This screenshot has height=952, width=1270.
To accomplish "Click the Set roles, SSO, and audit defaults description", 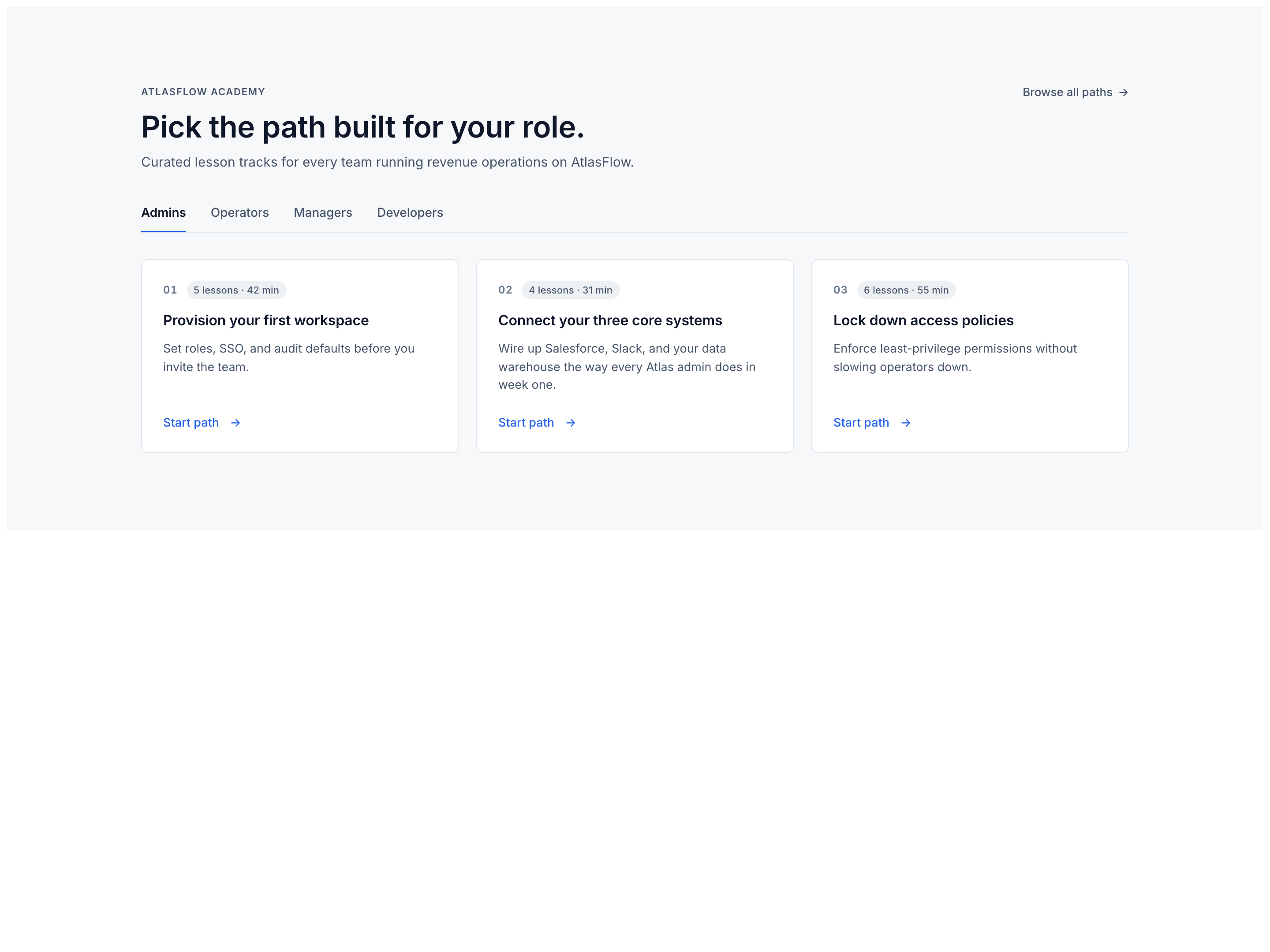I will tap(289, 358).
